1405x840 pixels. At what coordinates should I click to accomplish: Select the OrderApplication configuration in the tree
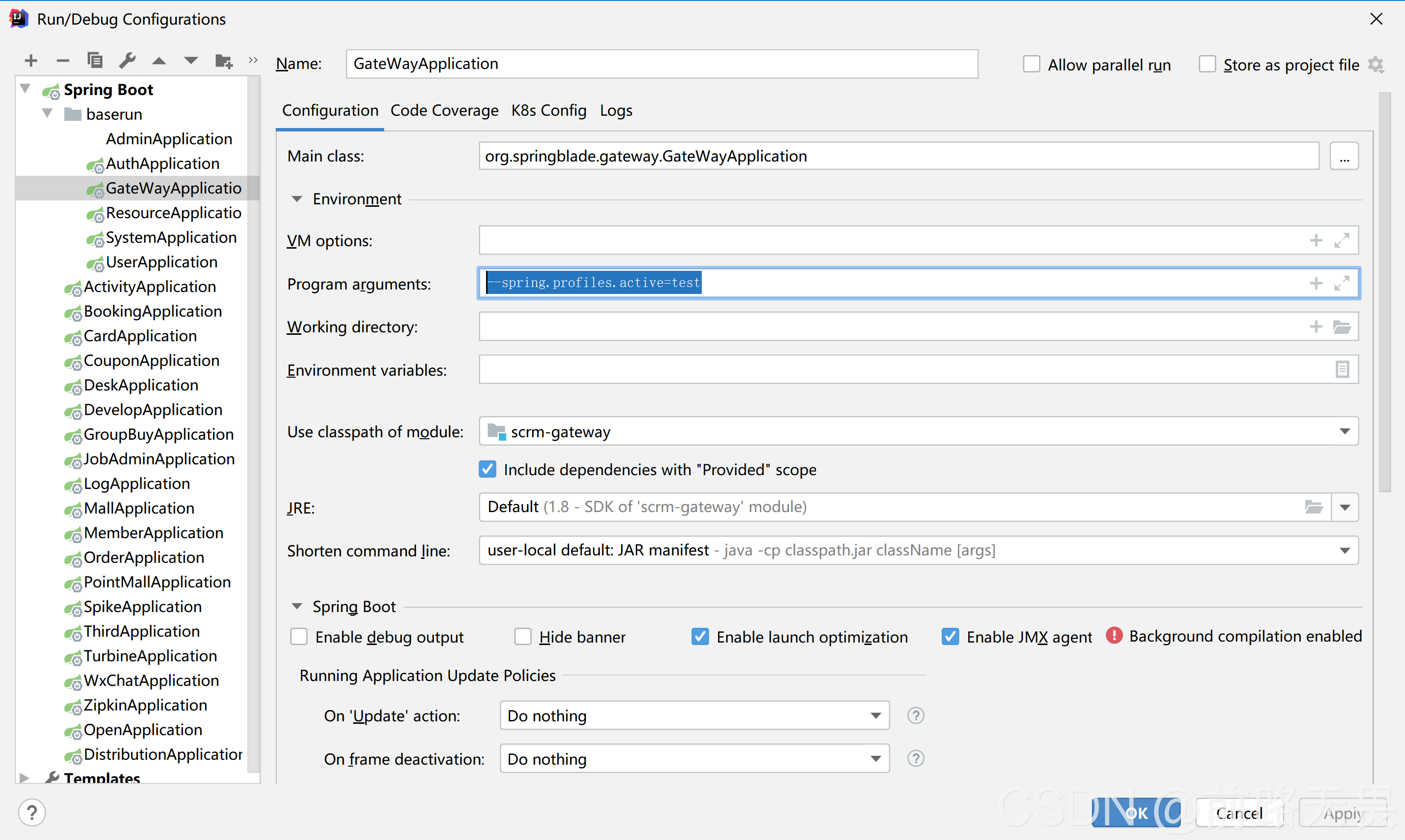point(144,557)
